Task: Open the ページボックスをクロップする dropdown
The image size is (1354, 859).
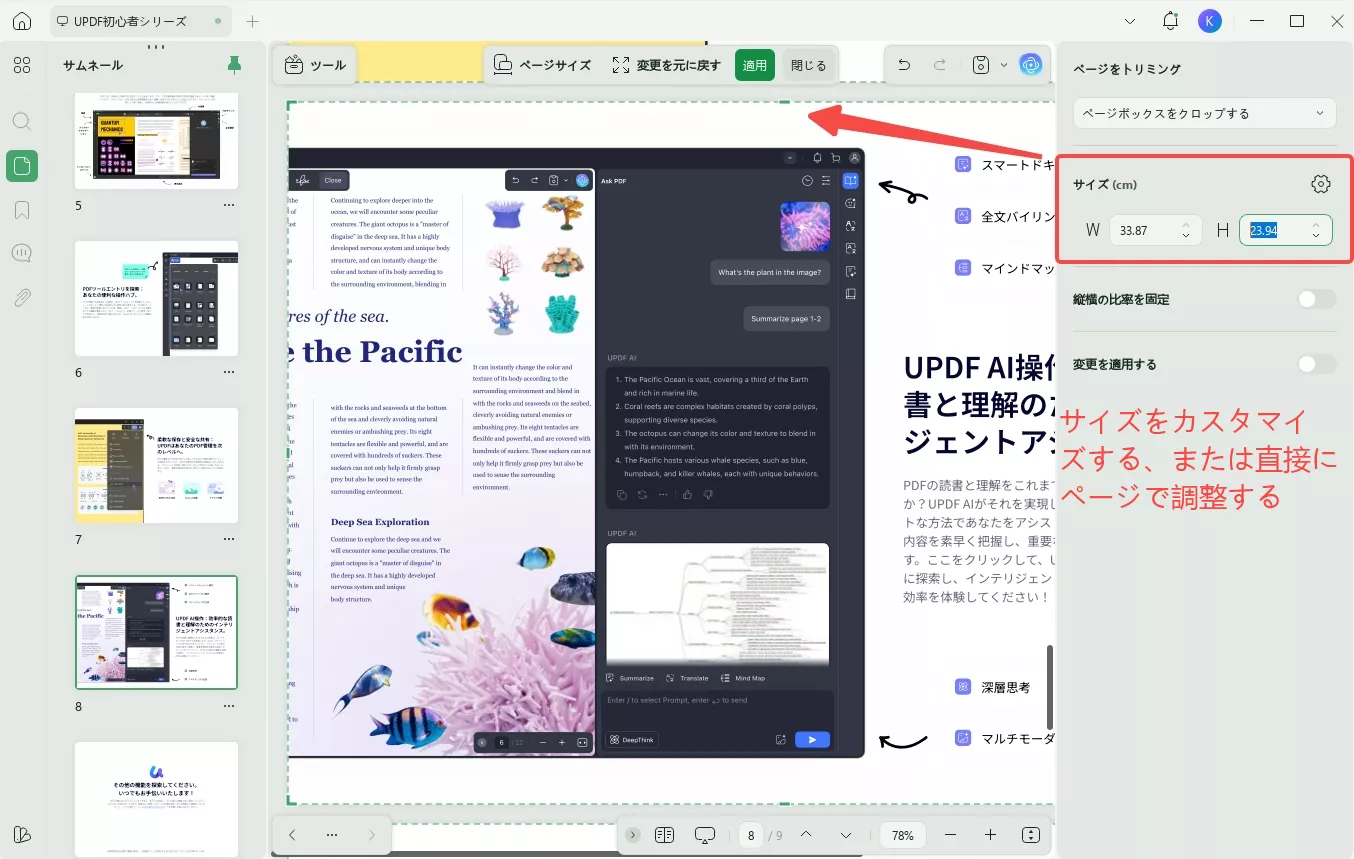Action: (x=1204, y=113)
